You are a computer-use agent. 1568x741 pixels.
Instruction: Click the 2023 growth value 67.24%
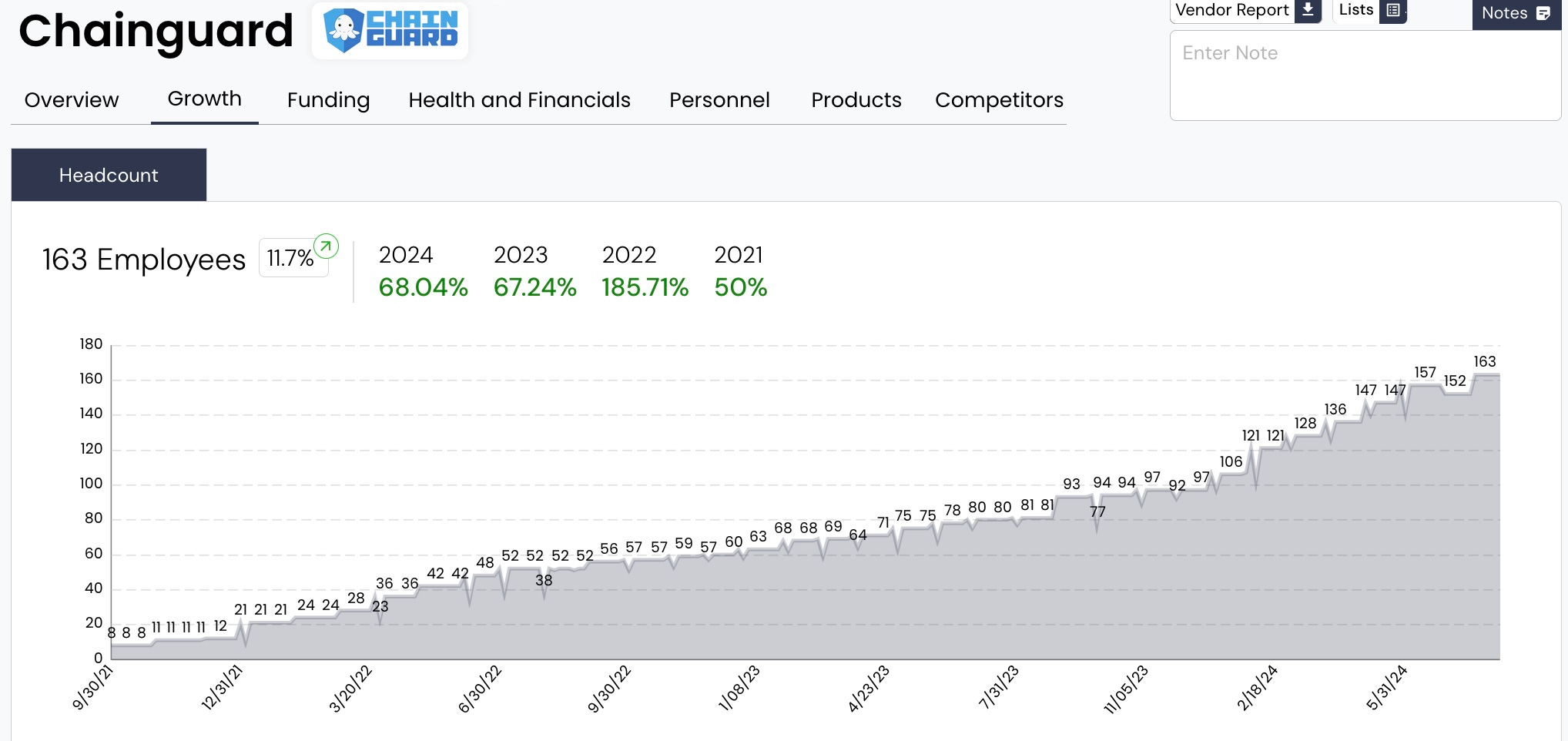point(534,287)
